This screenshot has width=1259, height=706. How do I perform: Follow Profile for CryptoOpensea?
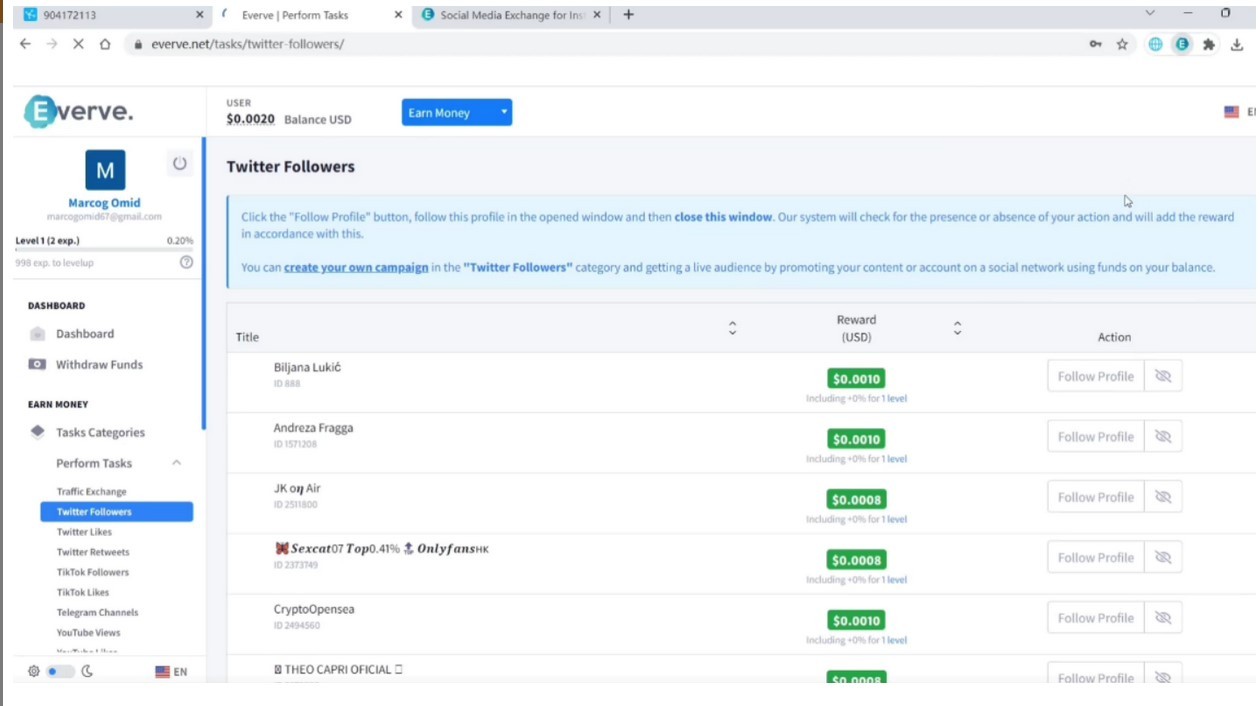(x=1096, y=618)
